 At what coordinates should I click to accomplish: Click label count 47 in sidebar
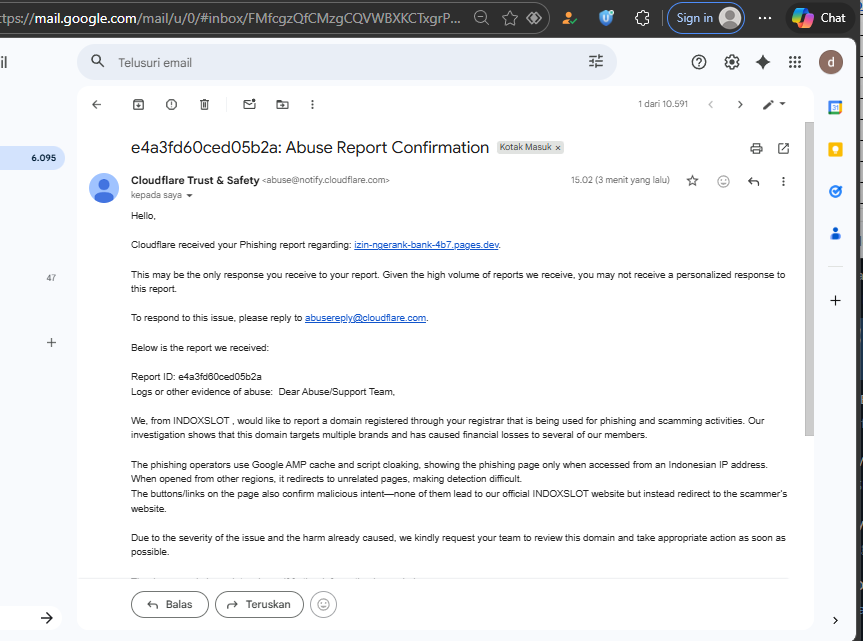(51, 278)
